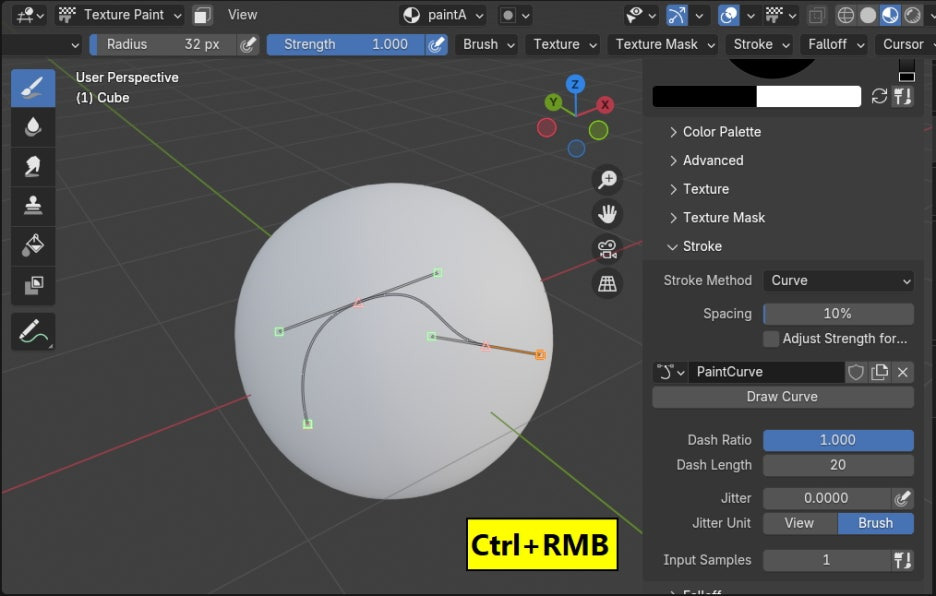Toggle paint mask button beside mode
The height and width of the screenshot is (596, 936).
202,15
